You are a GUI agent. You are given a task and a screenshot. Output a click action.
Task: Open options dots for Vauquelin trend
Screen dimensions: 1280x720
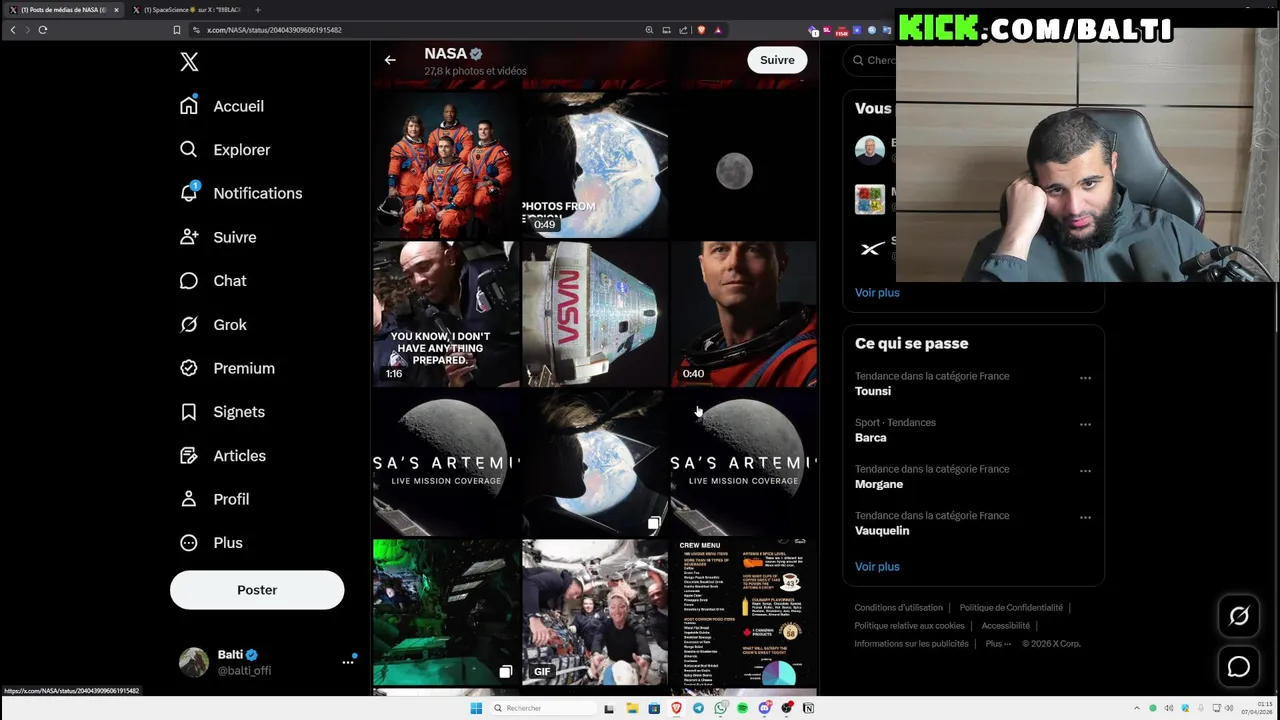(x=1085, y=517)
